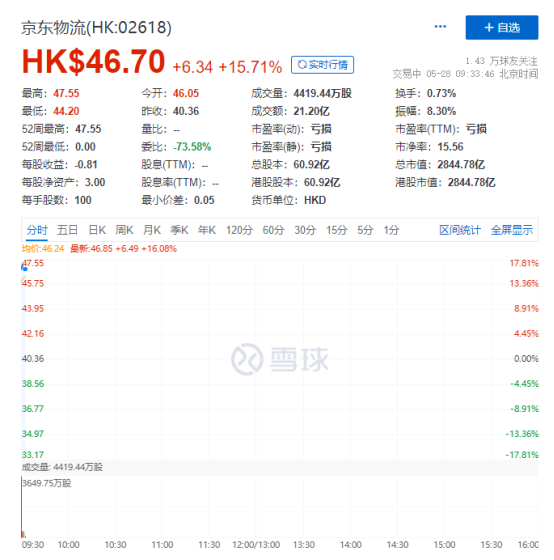Click the blue price dot on chart
This screenshot has height=560, width=554.
pos(25,269)
